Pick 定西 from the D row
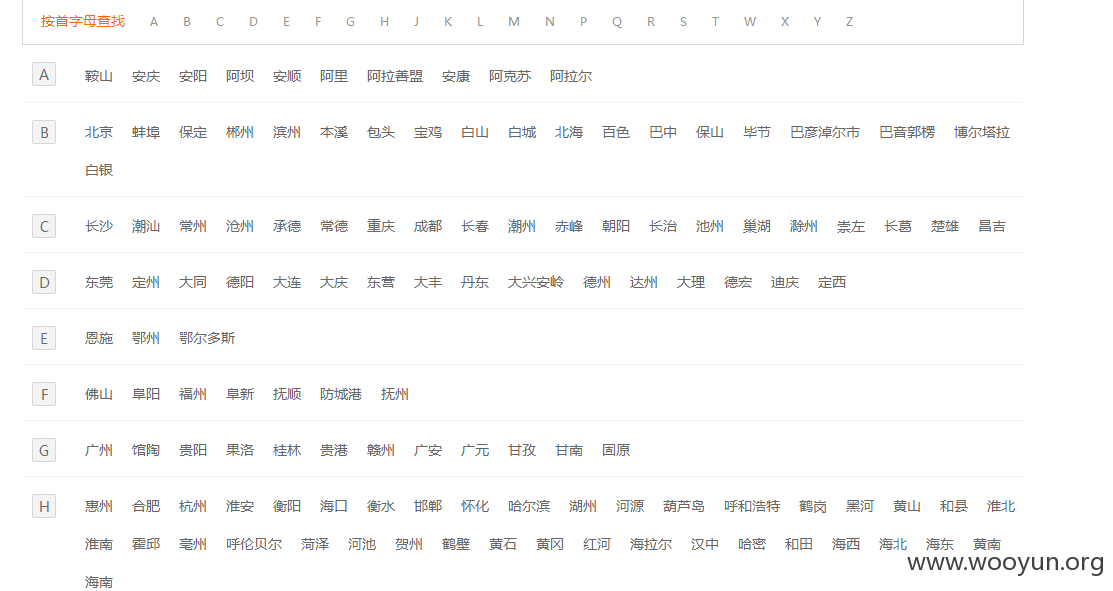 pos(831,282)
